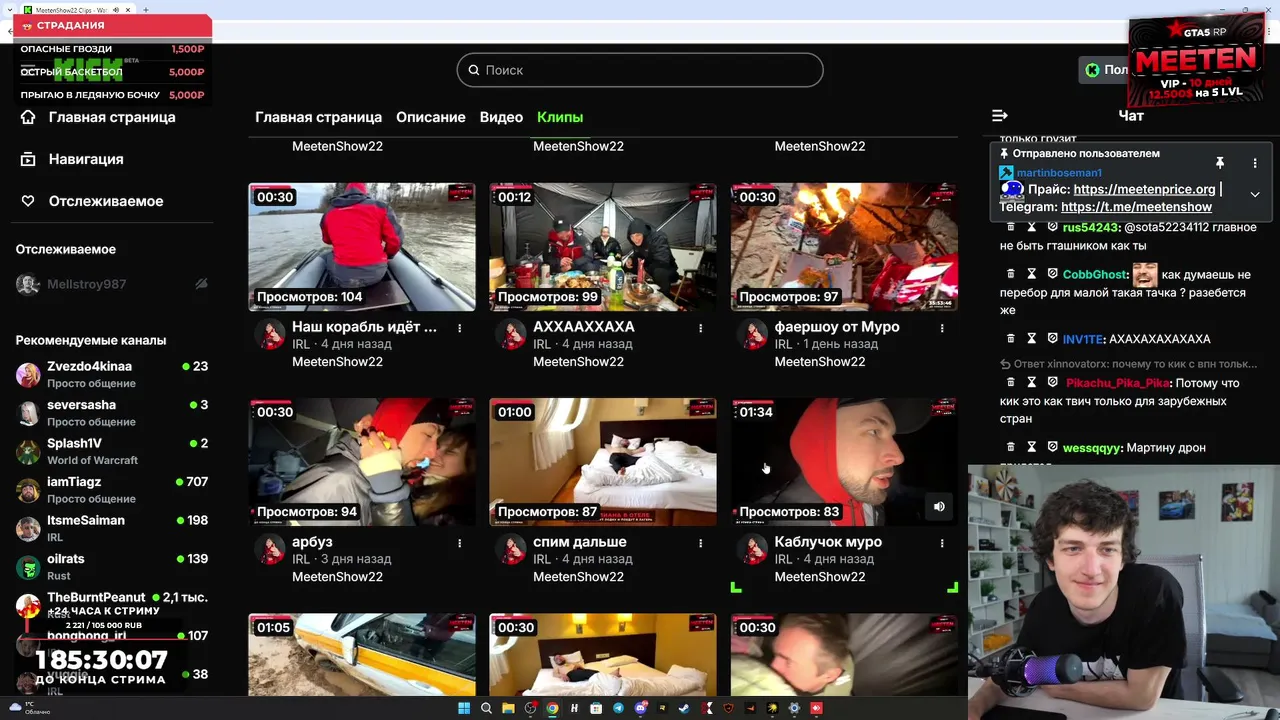
Task: Open Windows Start menu
Action: pyautogui.click(x=464, y=708)
